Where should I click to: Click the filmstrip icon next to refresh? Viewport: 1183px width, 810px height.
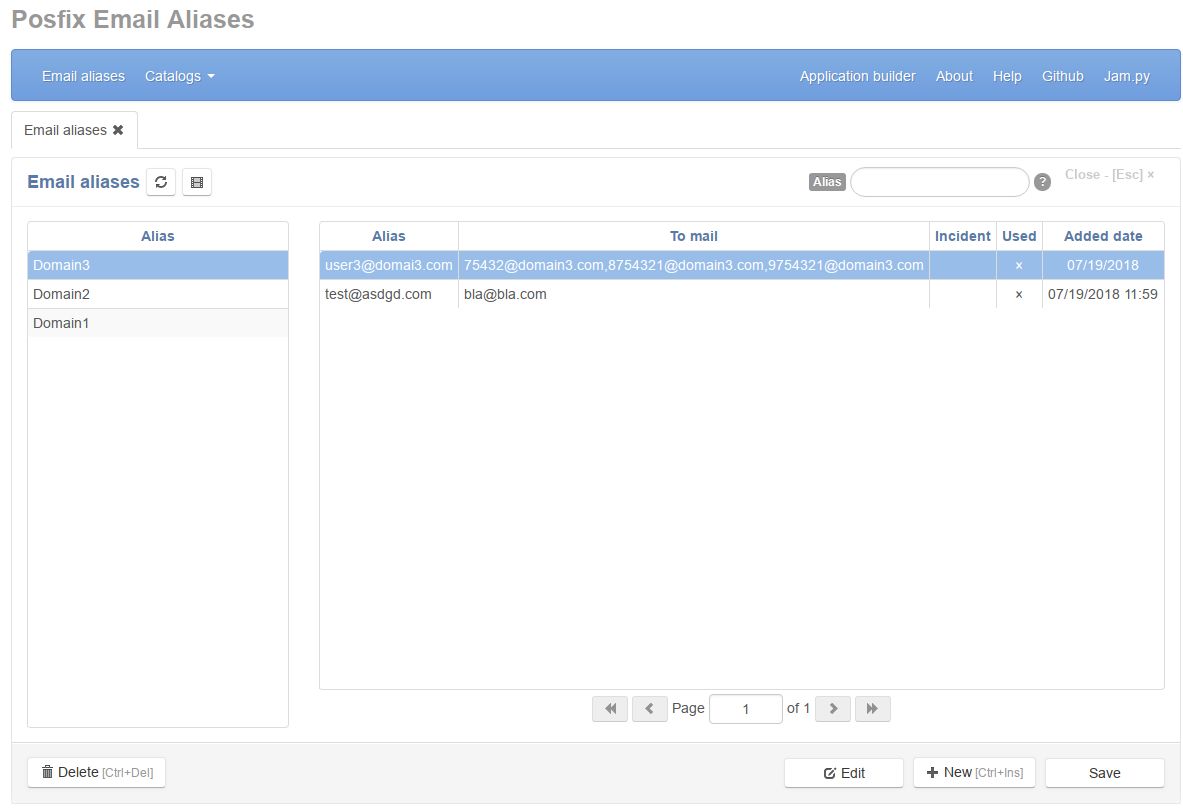click(x=197, y=182)
